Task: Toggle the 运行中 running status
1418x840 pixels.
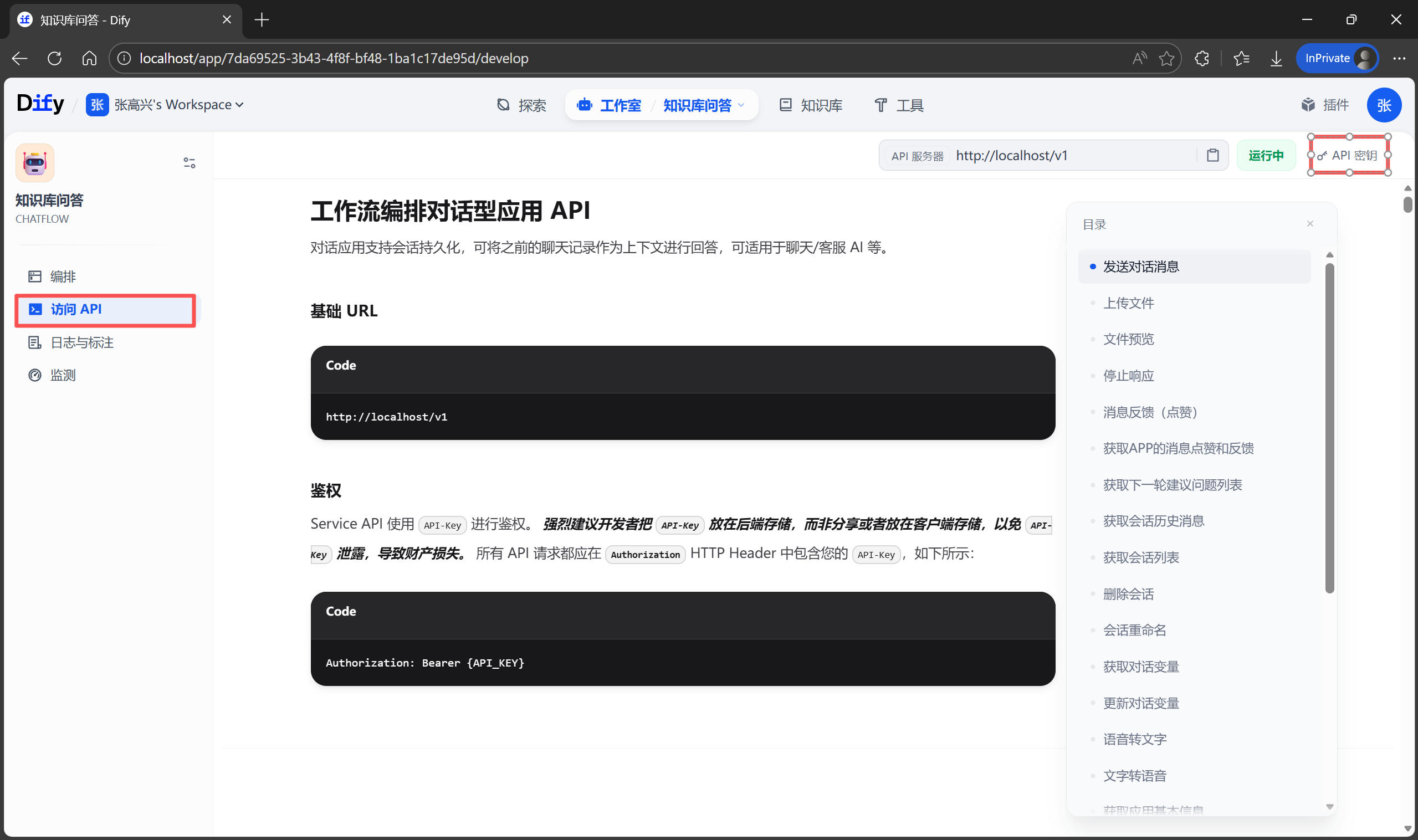Action: point(1266,156)
